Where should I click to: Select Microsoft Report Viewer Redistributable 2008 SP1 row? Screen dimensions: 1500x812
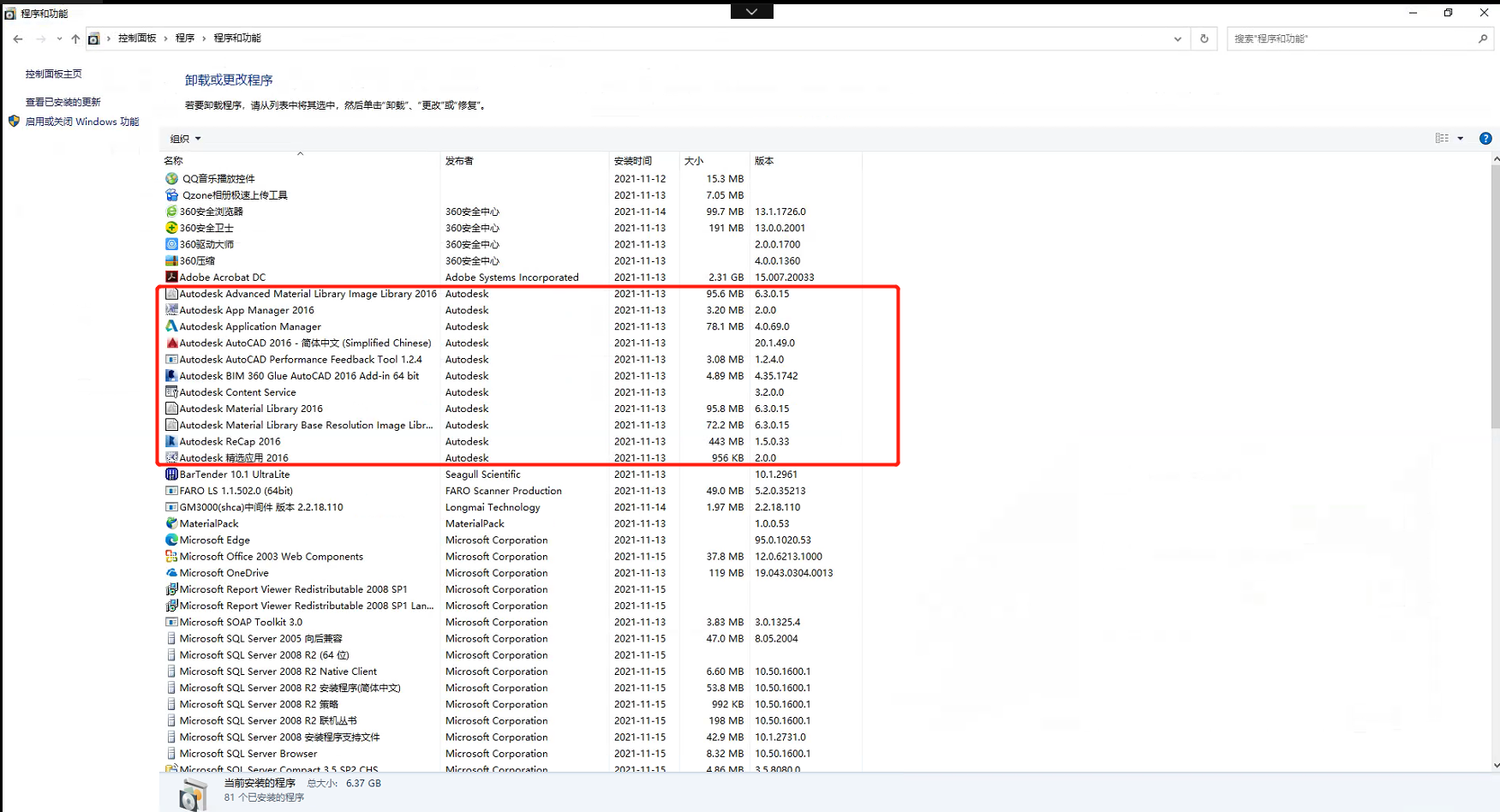click(x=511, y=589)
